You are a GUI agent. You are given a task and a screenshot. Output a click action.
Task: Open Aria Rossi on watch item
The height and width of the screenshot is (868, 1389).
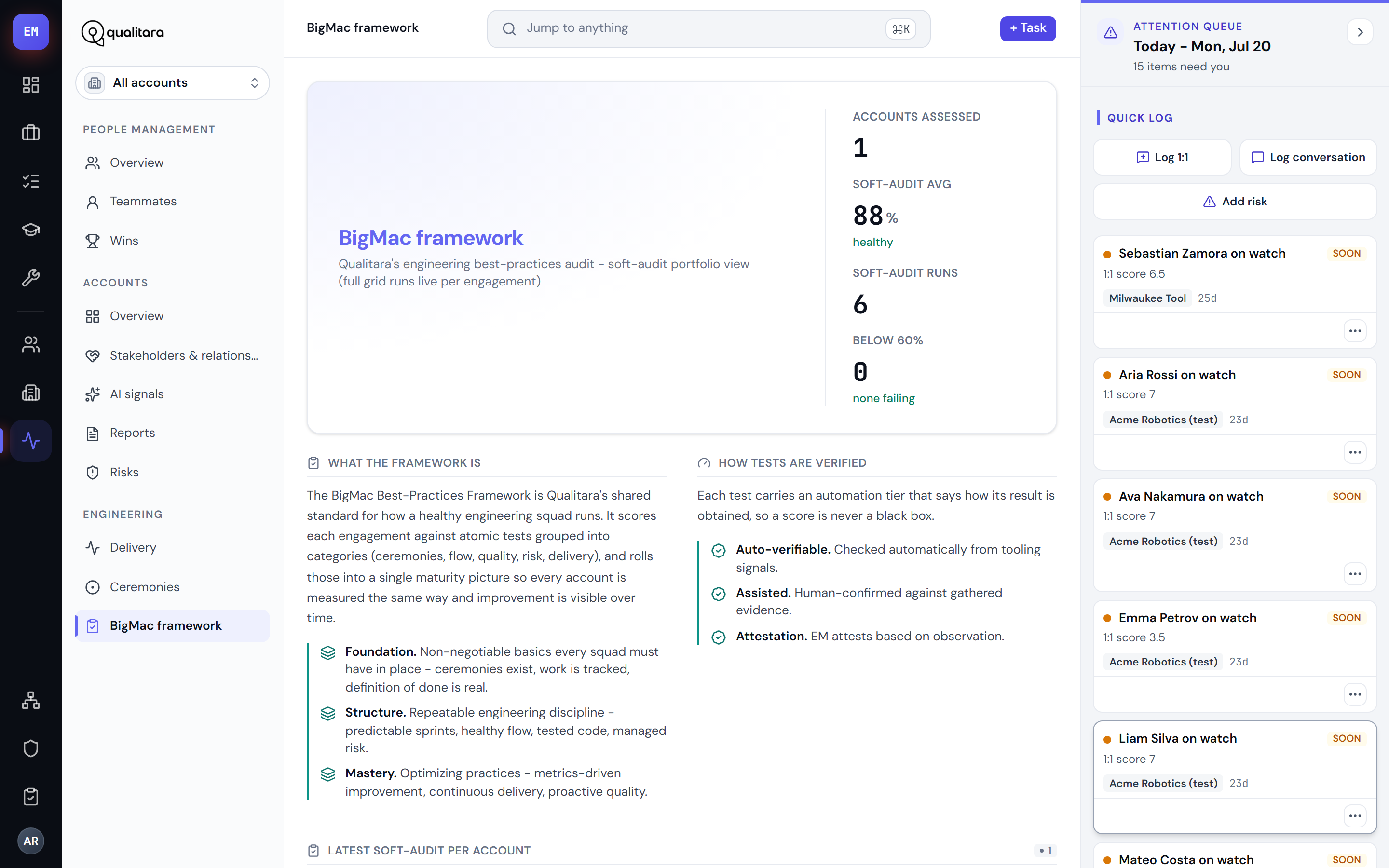tap(1177, 375)
